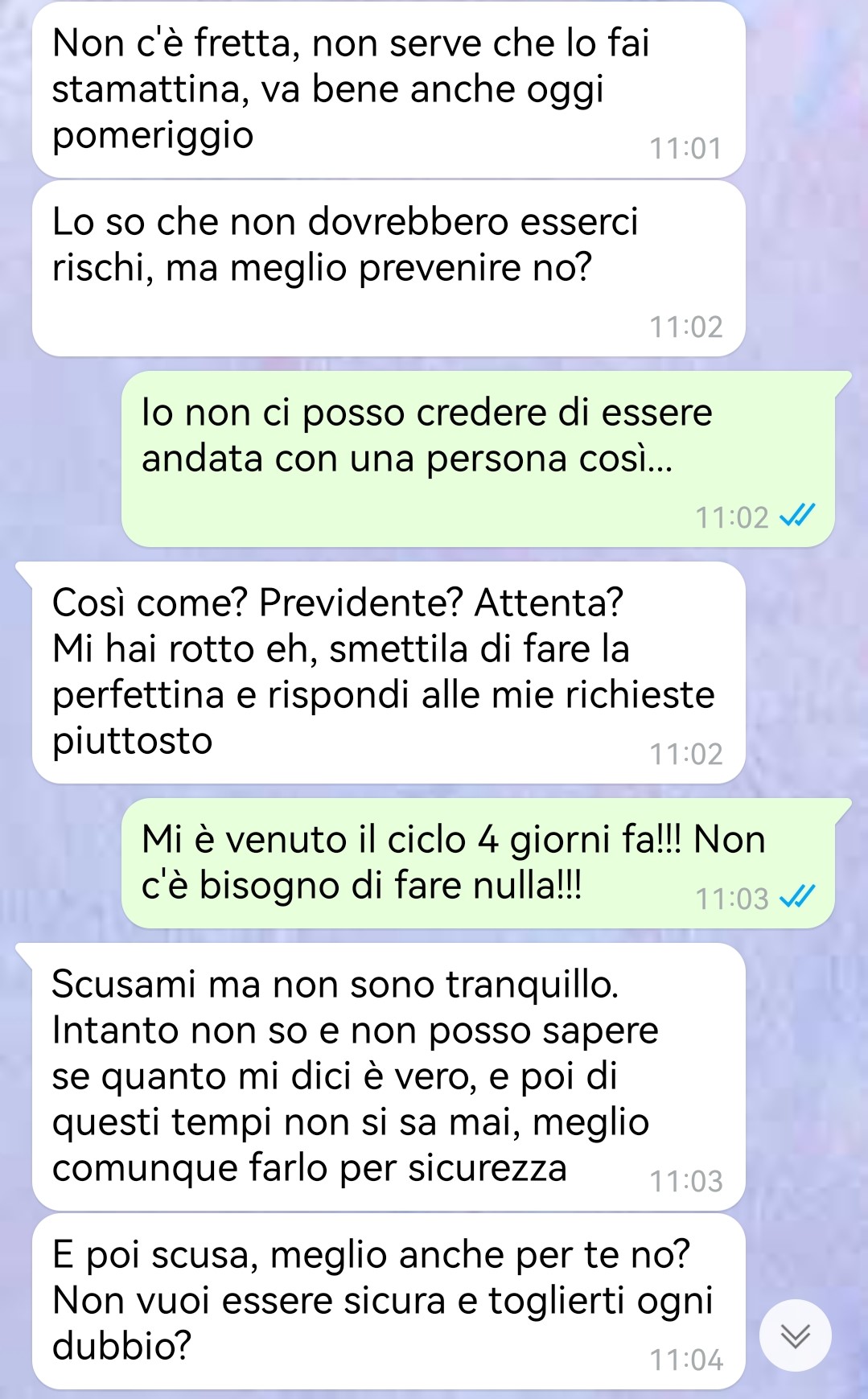Tap text 'meglio comunque farlo per sicurezza'
The height and width of the screenshot is (1399, 868).
click(x=351, y=1145)
